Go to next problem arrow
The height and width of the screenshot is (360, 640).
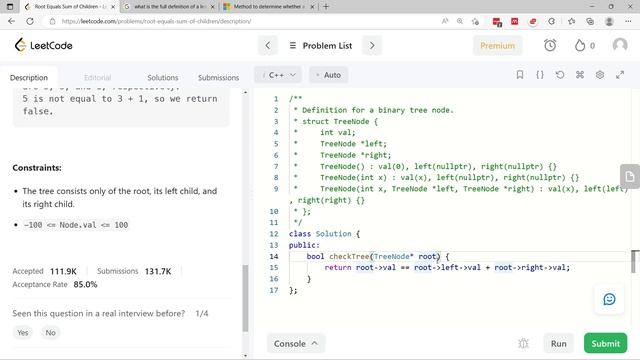372,45
